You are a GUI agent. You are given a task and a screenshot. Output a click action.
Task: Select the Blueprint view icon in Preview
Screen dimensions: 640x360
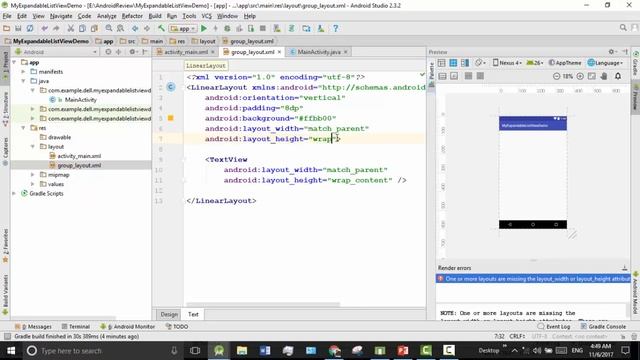(x=453, y=63)
